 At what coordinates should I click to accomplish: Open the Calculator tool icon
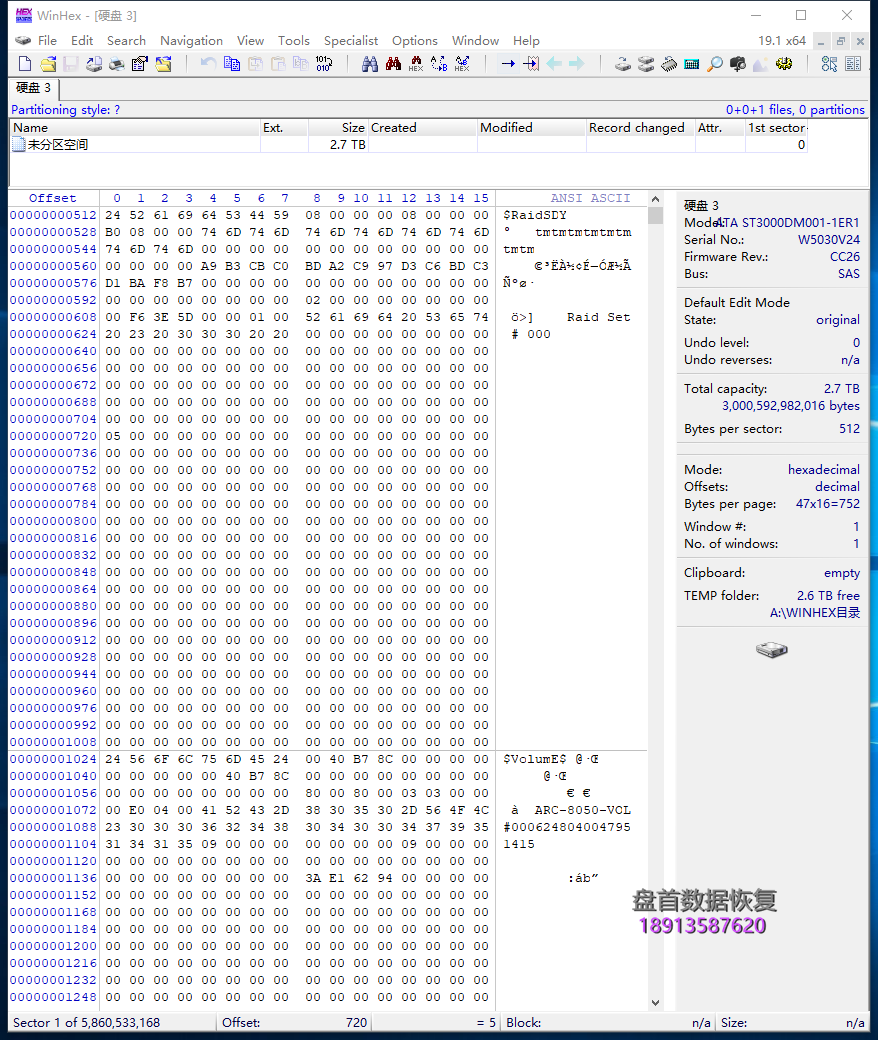click(x=692, y=64)
